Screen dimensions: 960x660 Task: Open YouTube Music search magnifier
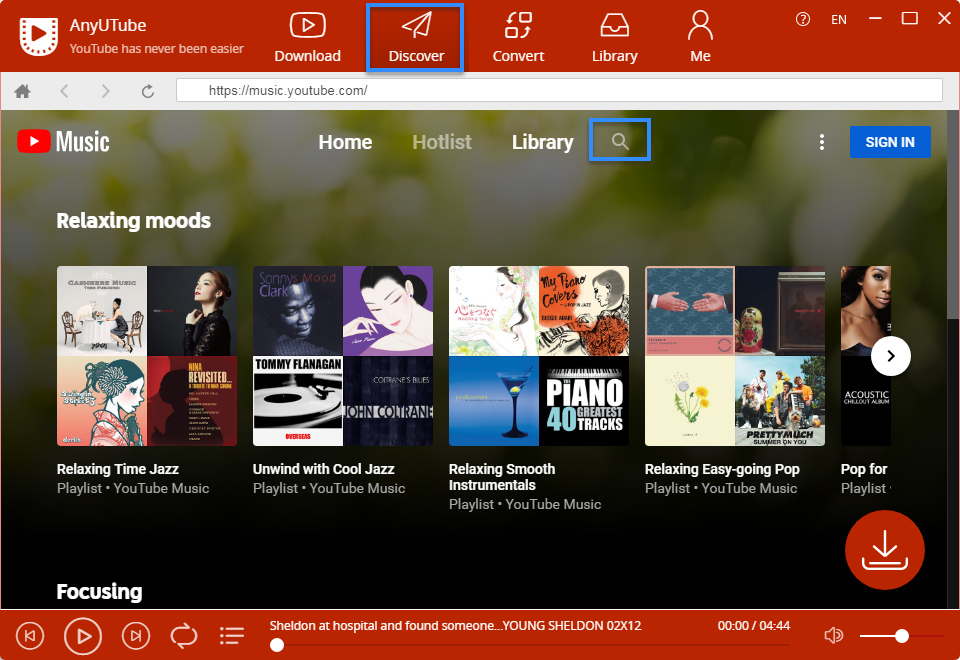pos(620,141)
